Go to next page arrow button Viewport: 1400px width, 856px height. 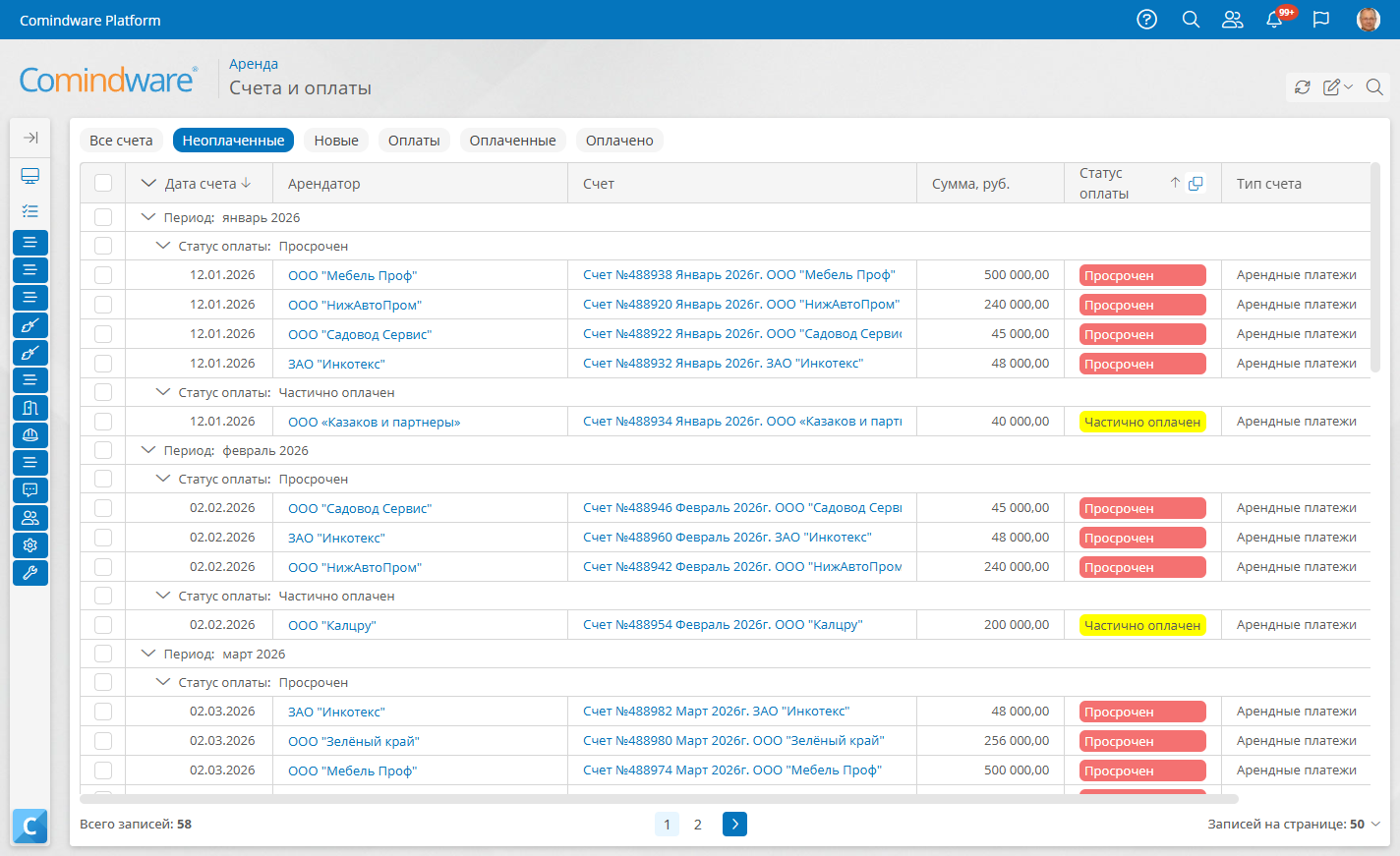tap(734, 825)
